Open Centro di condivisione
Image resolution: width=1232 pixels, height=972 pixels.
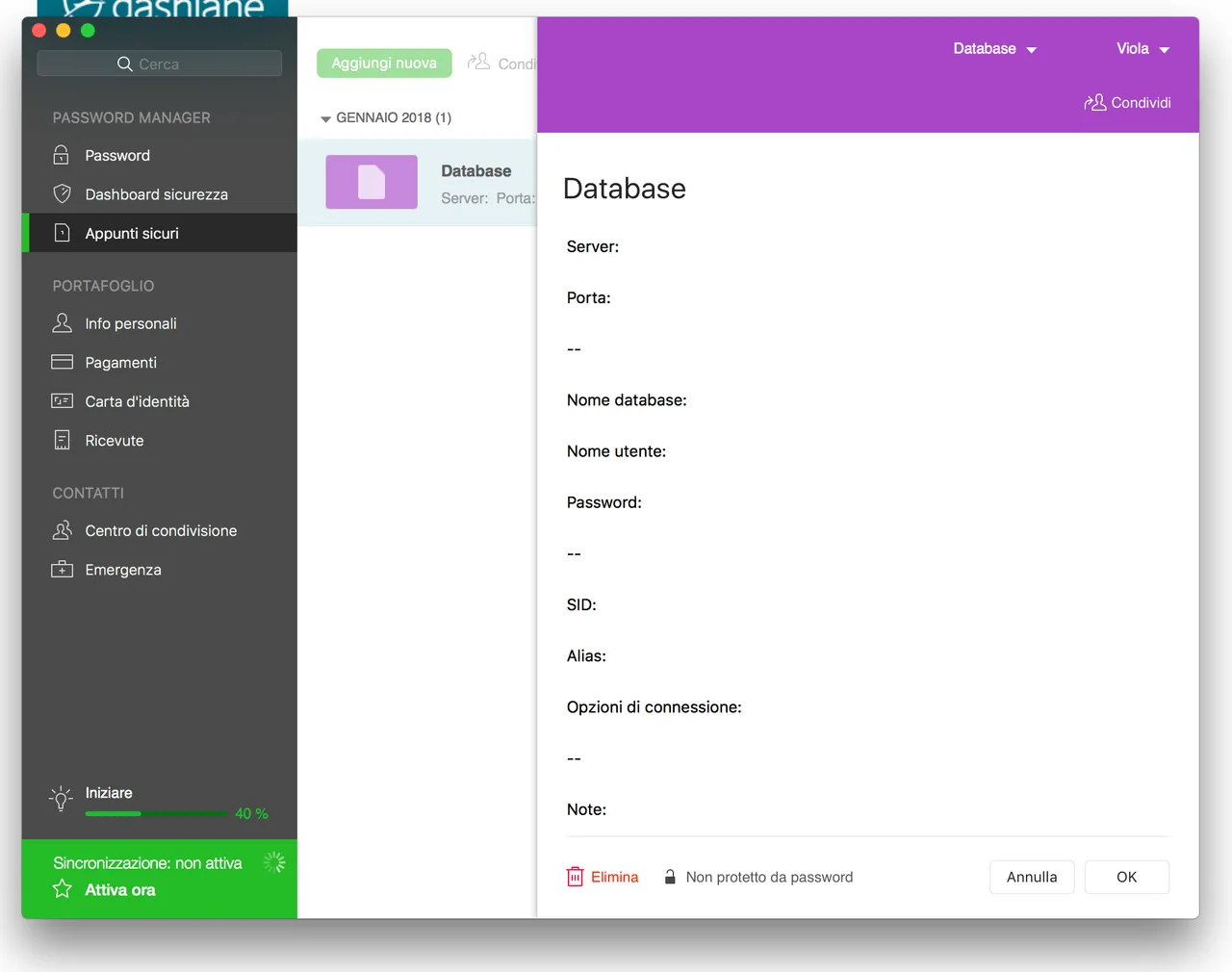160,530
